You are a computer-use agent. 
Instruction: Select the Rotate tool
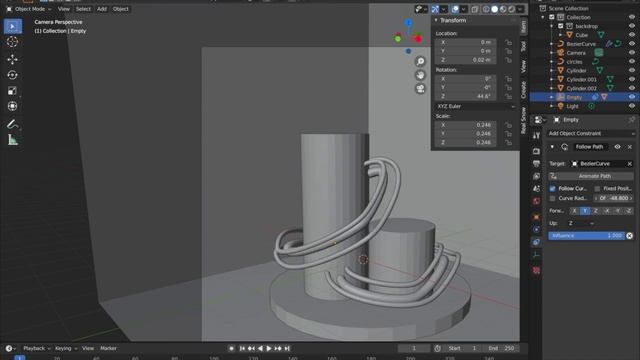[x=13, y=75]
